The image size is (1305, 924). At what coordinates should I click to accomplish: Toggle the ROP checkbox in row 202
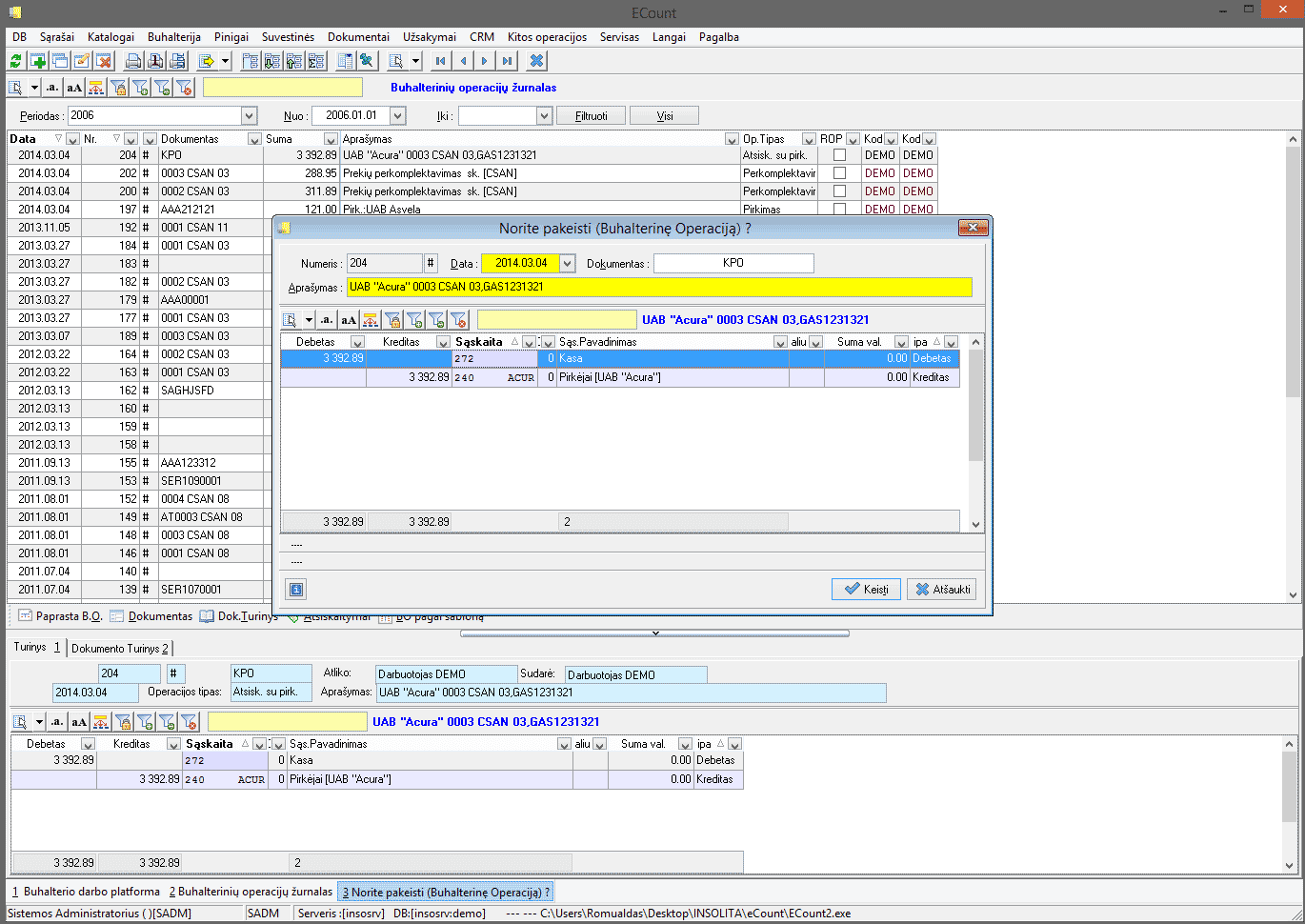click(839, 173)
